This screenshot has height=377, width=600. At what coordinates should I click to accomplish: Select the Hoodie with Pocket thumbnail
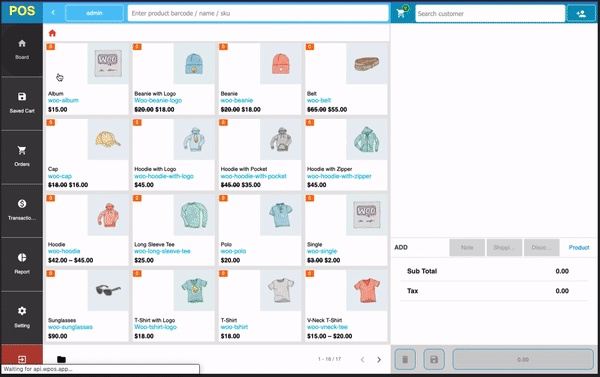click(280, 139)
